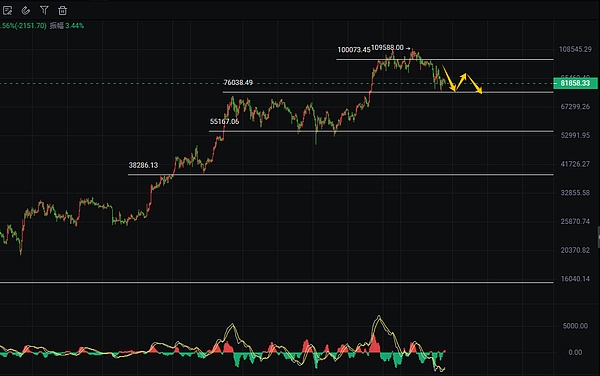Select the horizontal line labeled 55167.05
The width and height of the screenshot is (600, 376).
[381, 131]
